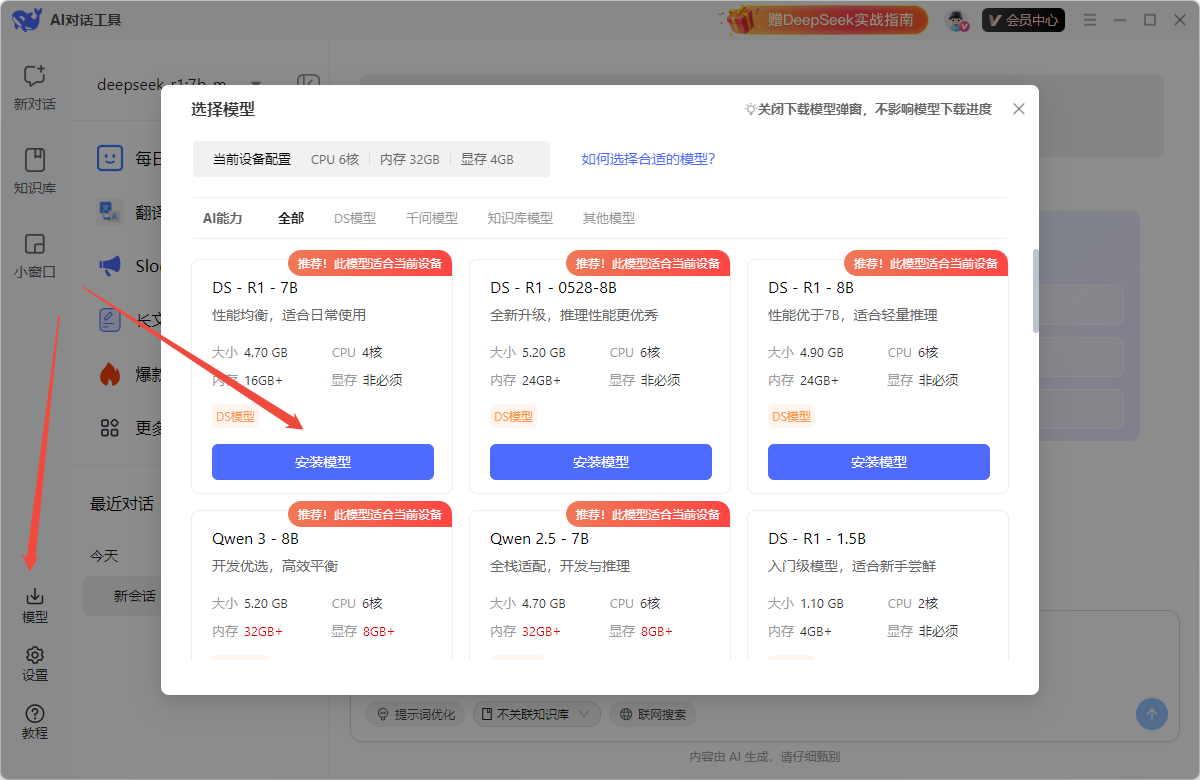The image size is (1200, 780).
Task: Click the model list vertical scrollbar
Action: (x=1035, y=290)
